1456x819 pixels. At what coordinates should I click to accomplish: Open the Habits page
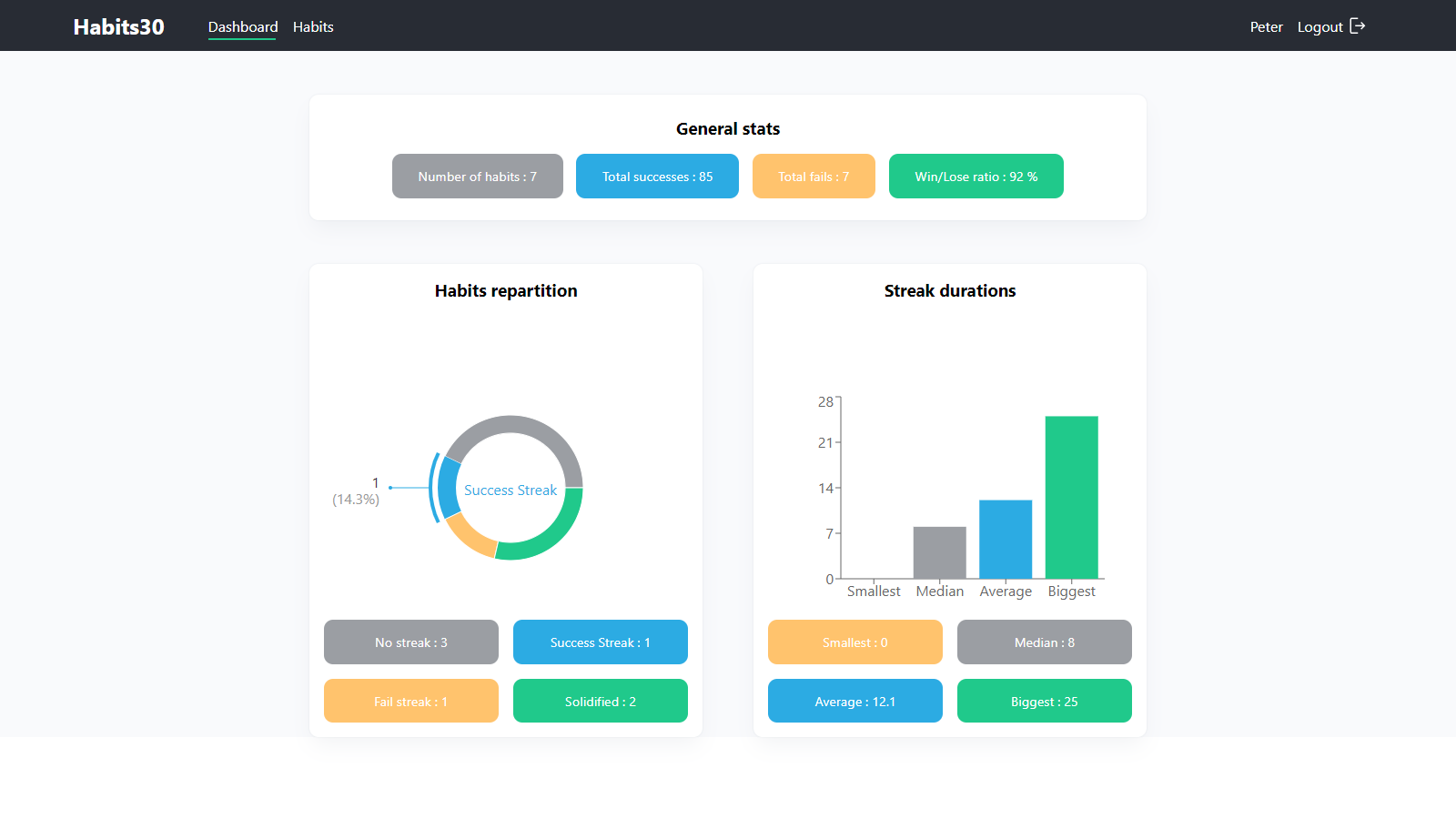tap(313, 27)
